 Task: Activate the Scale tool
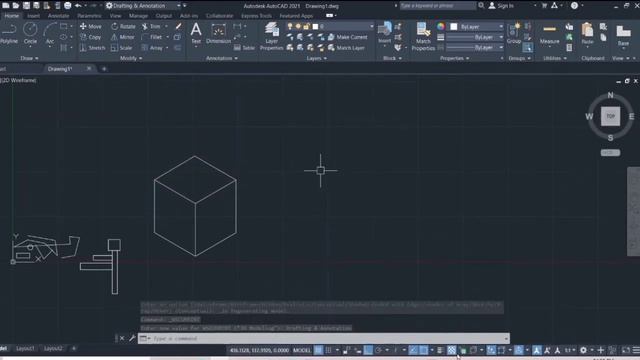[x=122, y=48]
